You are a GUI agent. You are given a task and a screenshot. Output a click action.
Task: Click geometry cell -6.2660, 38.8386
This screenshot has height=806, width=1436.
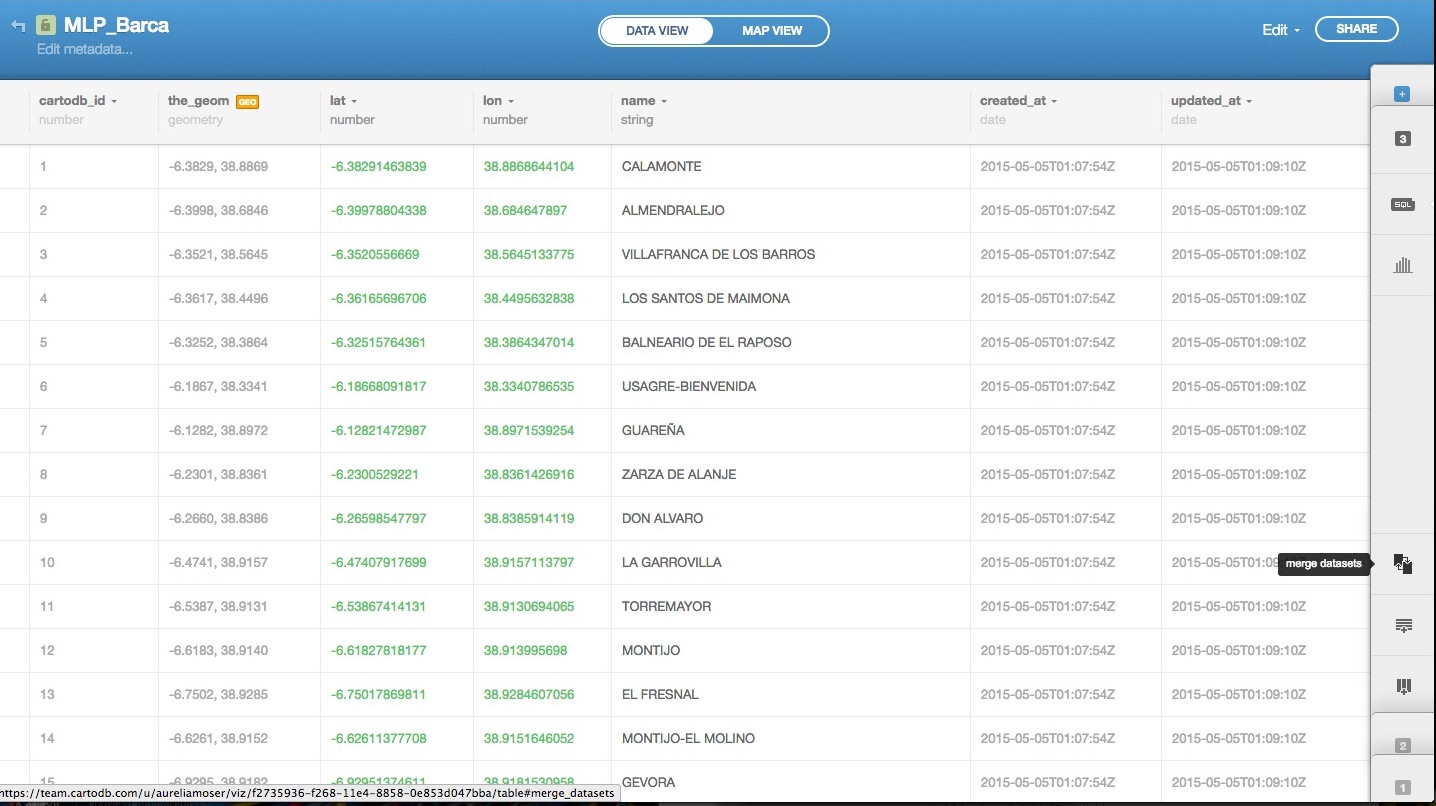pos(218,518)
